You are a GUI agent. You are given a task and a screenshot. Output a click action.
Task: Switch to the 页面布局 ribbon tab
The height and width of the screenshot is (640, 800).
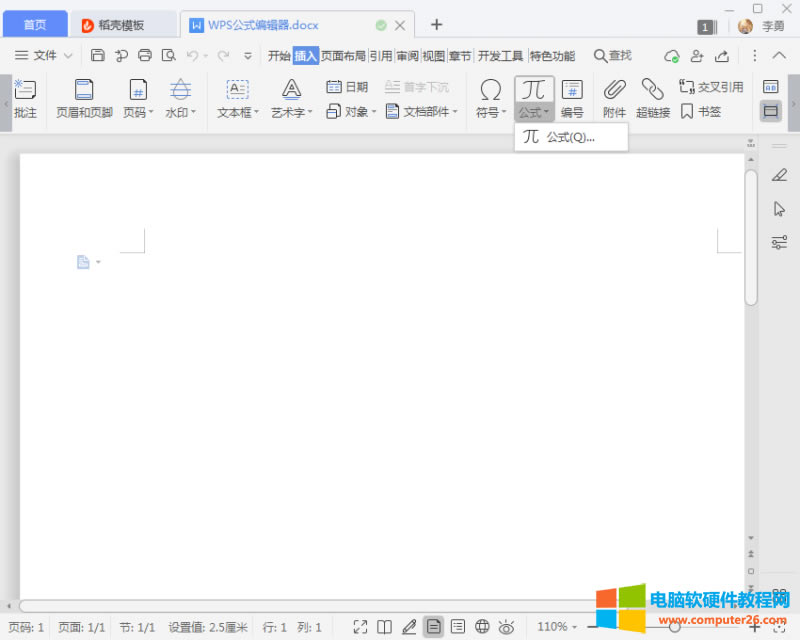tap(343, 56)
